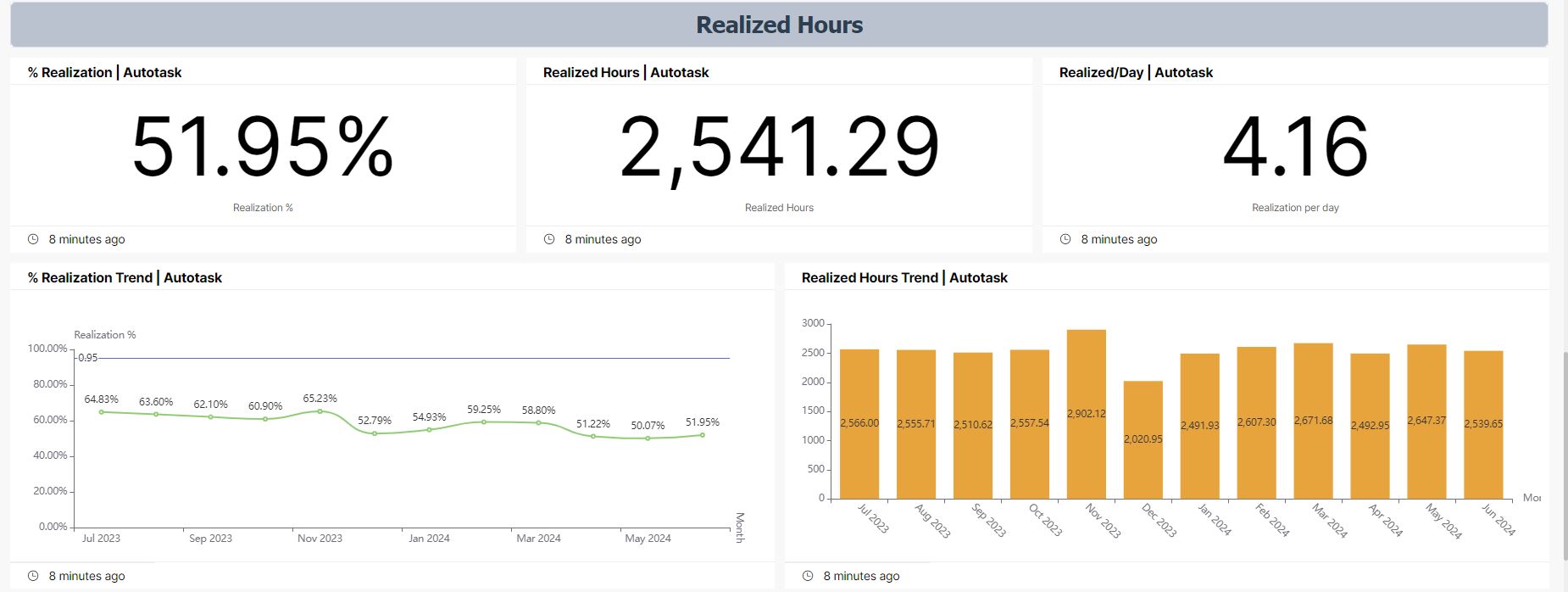Click the 64.83% data point for Jul 2023
The image size is (1568, 592).
click(x=102, y=412)
